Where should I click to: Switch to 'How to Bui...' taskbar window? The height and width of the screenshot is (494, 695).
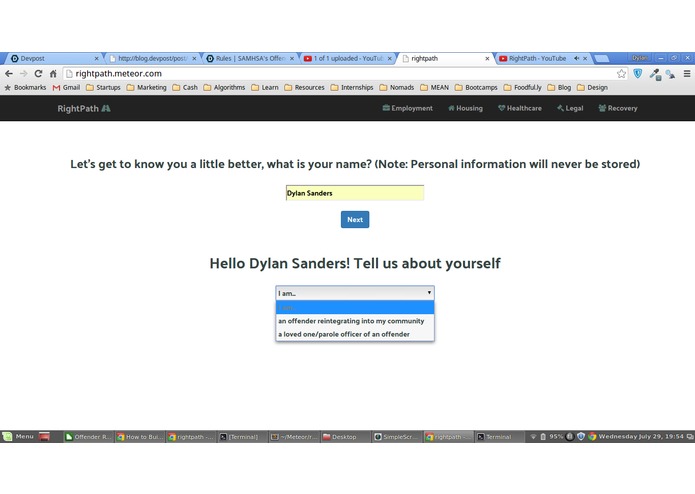click(x=140, y=437)
